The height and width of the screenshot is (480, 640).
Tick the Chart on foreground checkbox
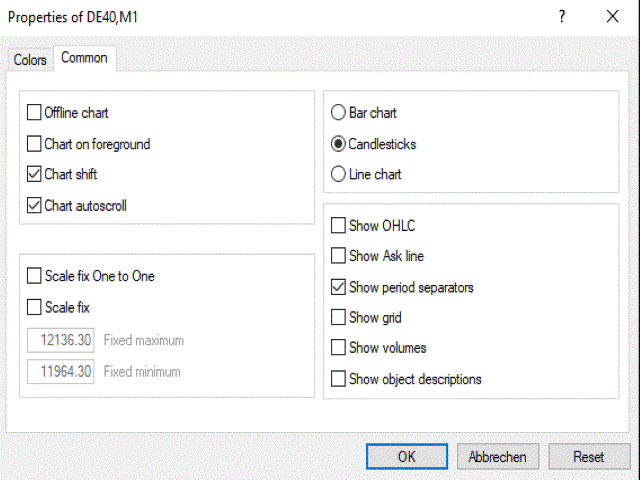point(34,144)
